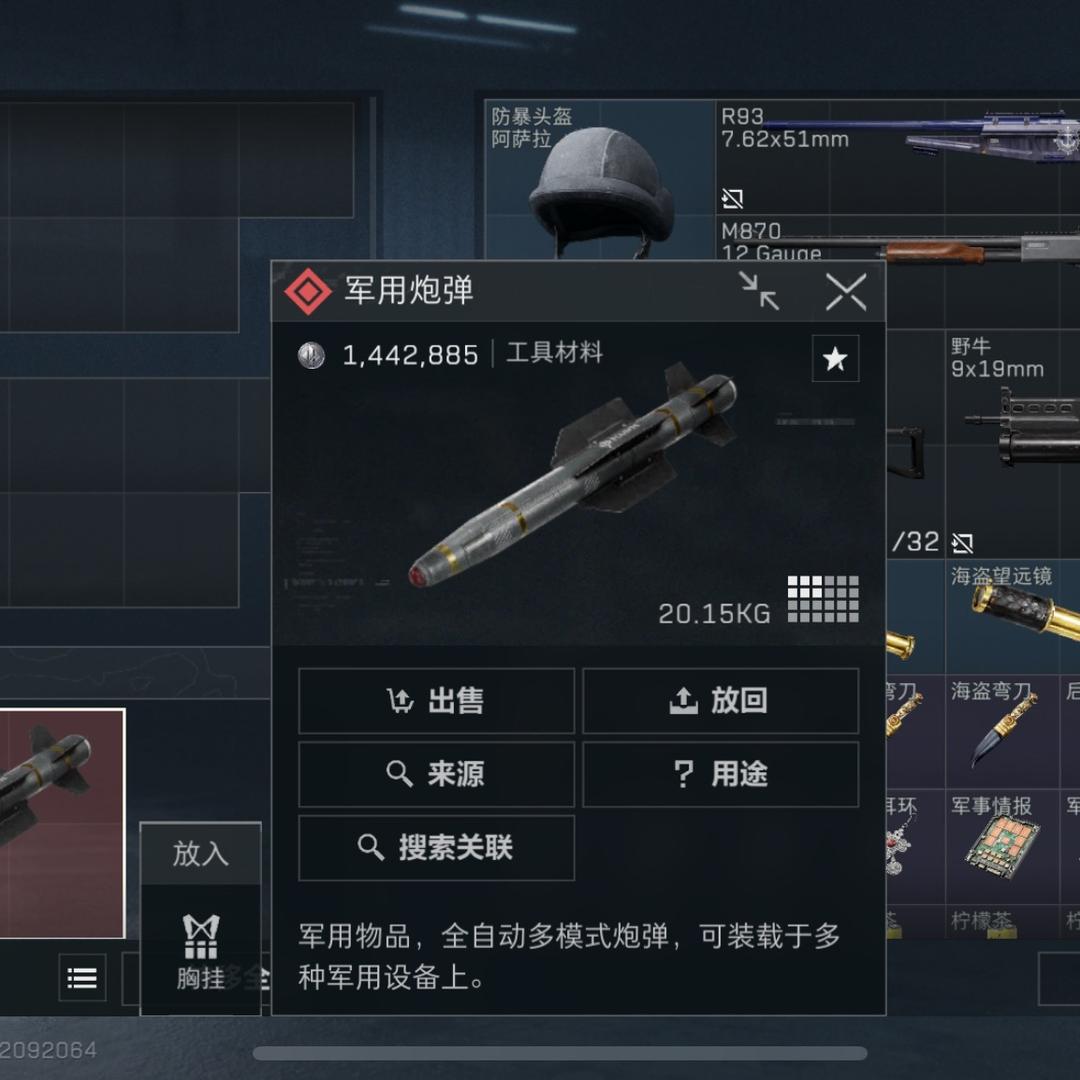Select the M870 12 Gauge shotgun
1080x1080 pixels.
point(897,239)
